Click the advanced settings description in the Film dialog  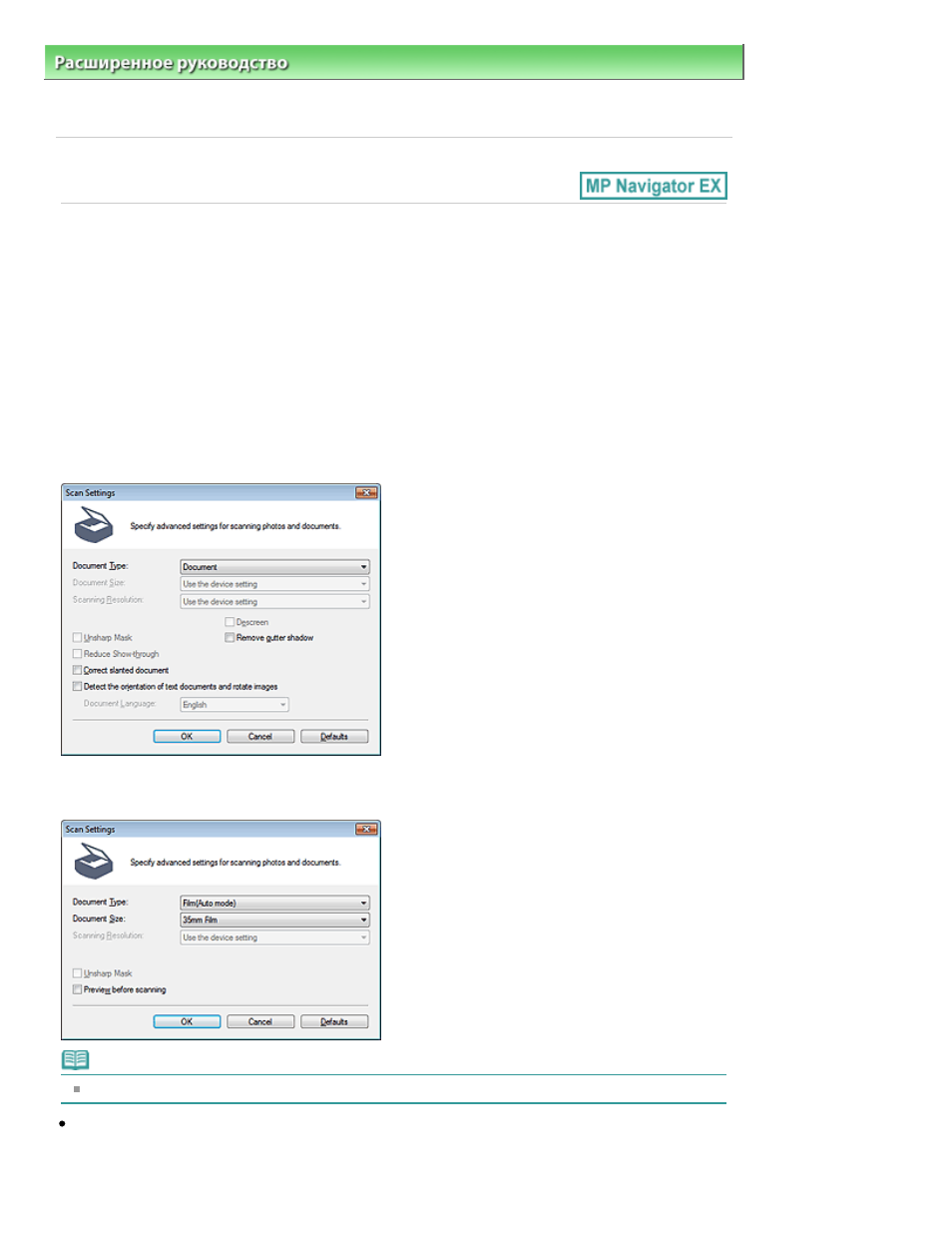(x=236, y=863)
